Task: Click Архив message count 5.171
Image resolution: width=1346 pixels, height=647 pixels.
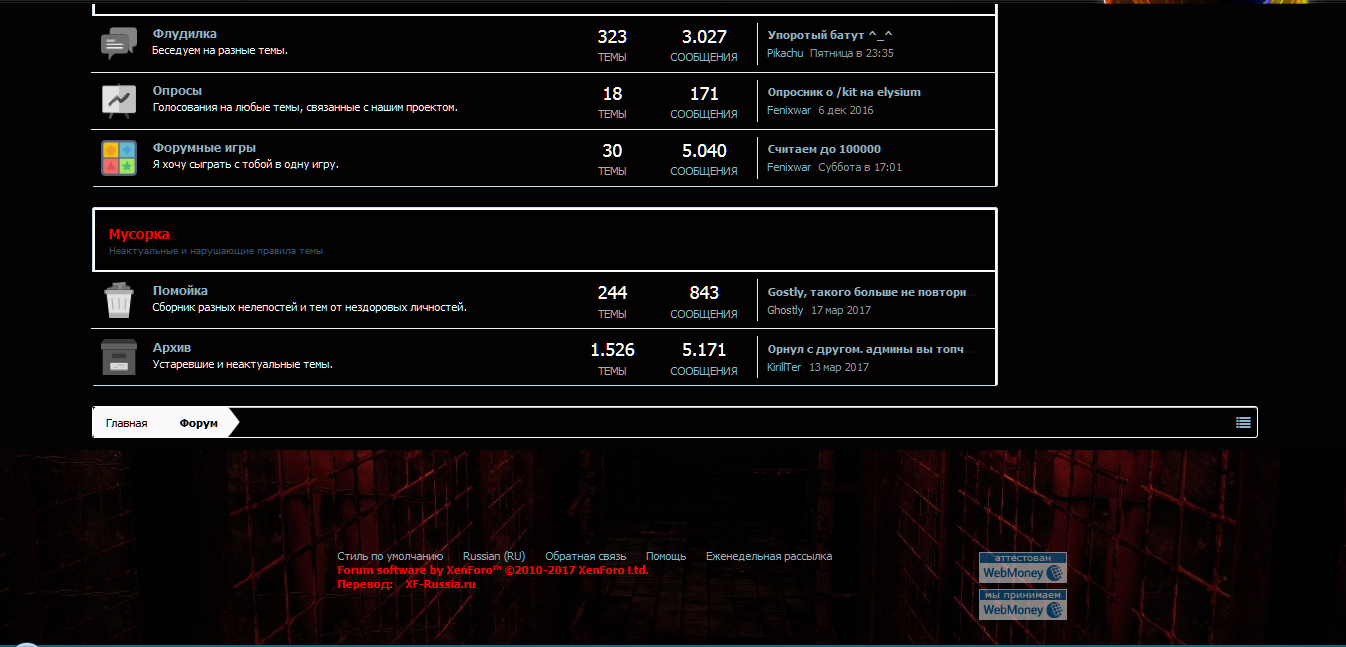Action: (x=704, y=350)
